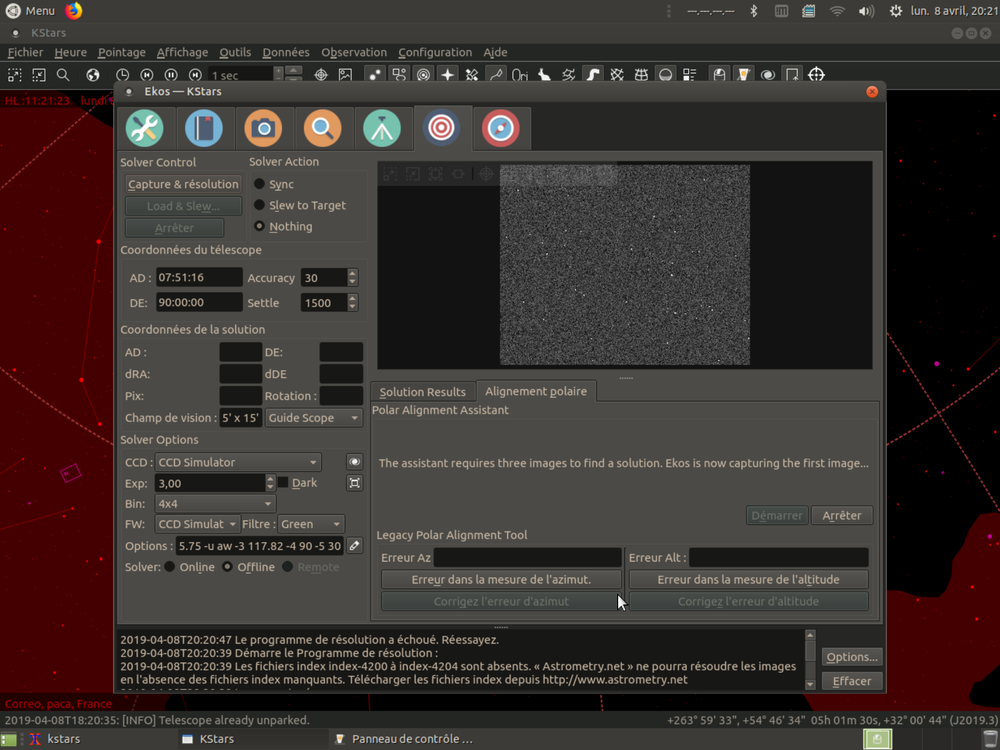Edit solver options with the pencil icon
Viewport: 1000px width, 750px height.
(355, 545)
